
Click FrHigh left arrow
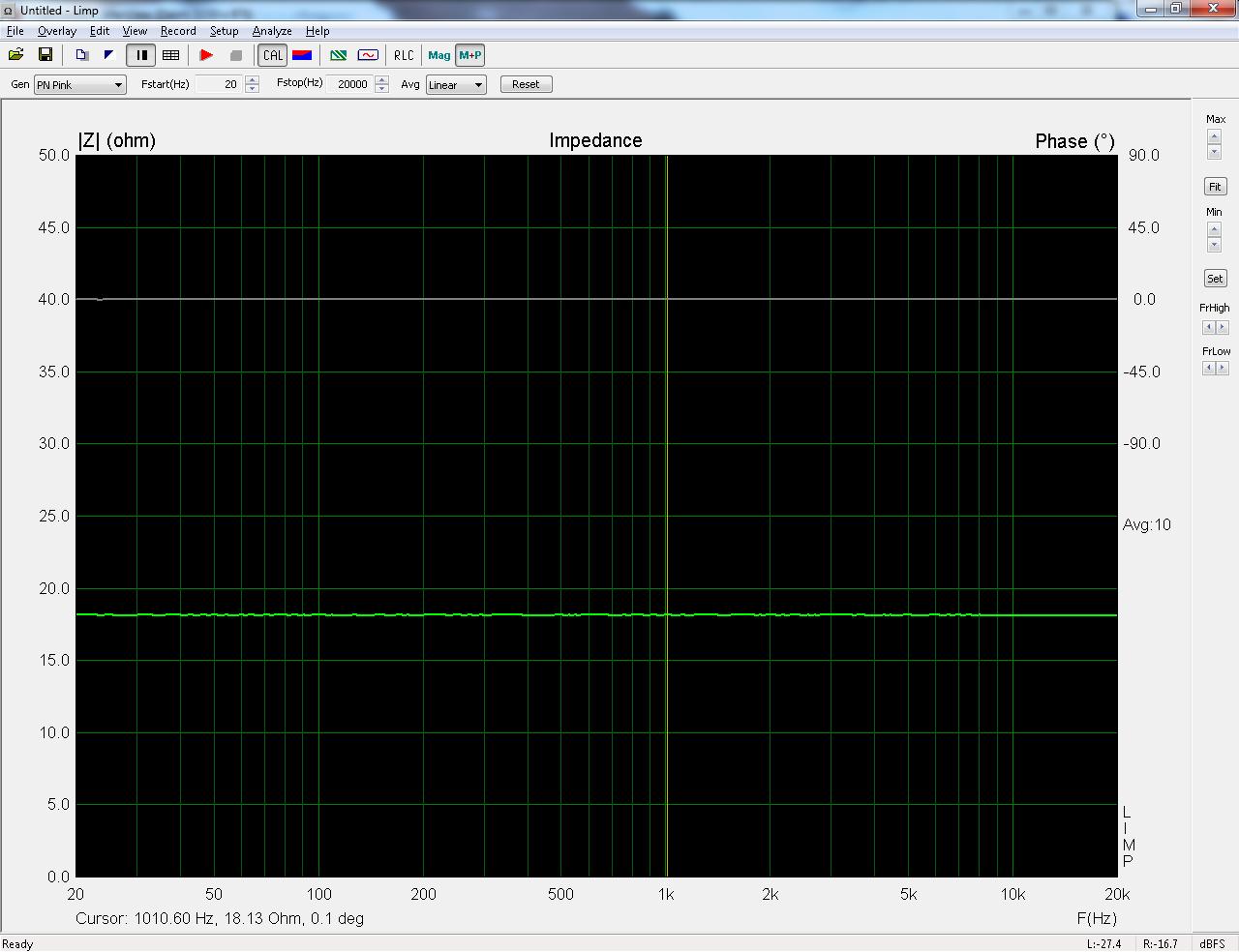1208,327
